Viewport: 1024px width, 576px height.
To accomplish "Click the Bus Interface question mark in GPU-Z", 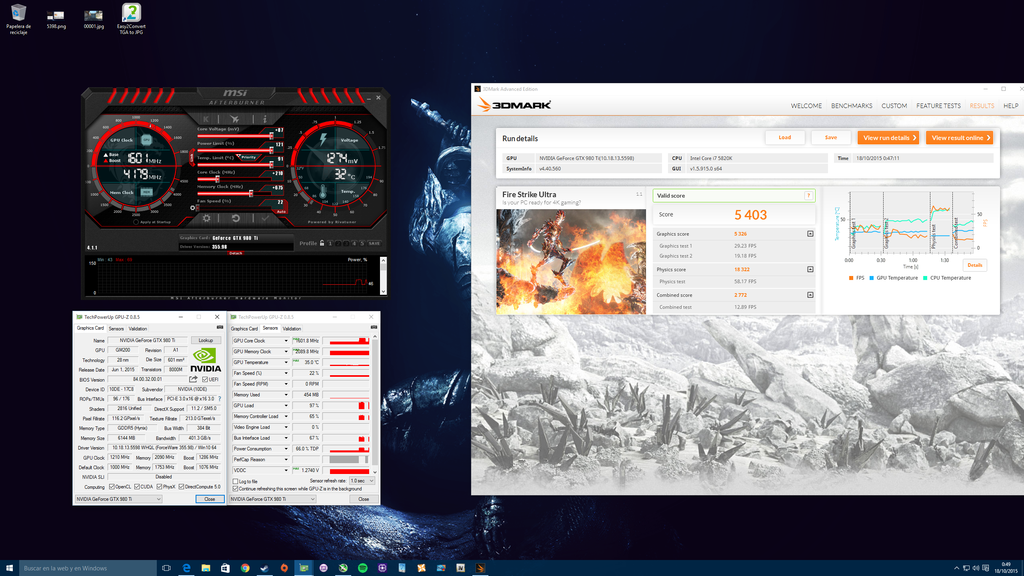I will [x=219, y=399].
